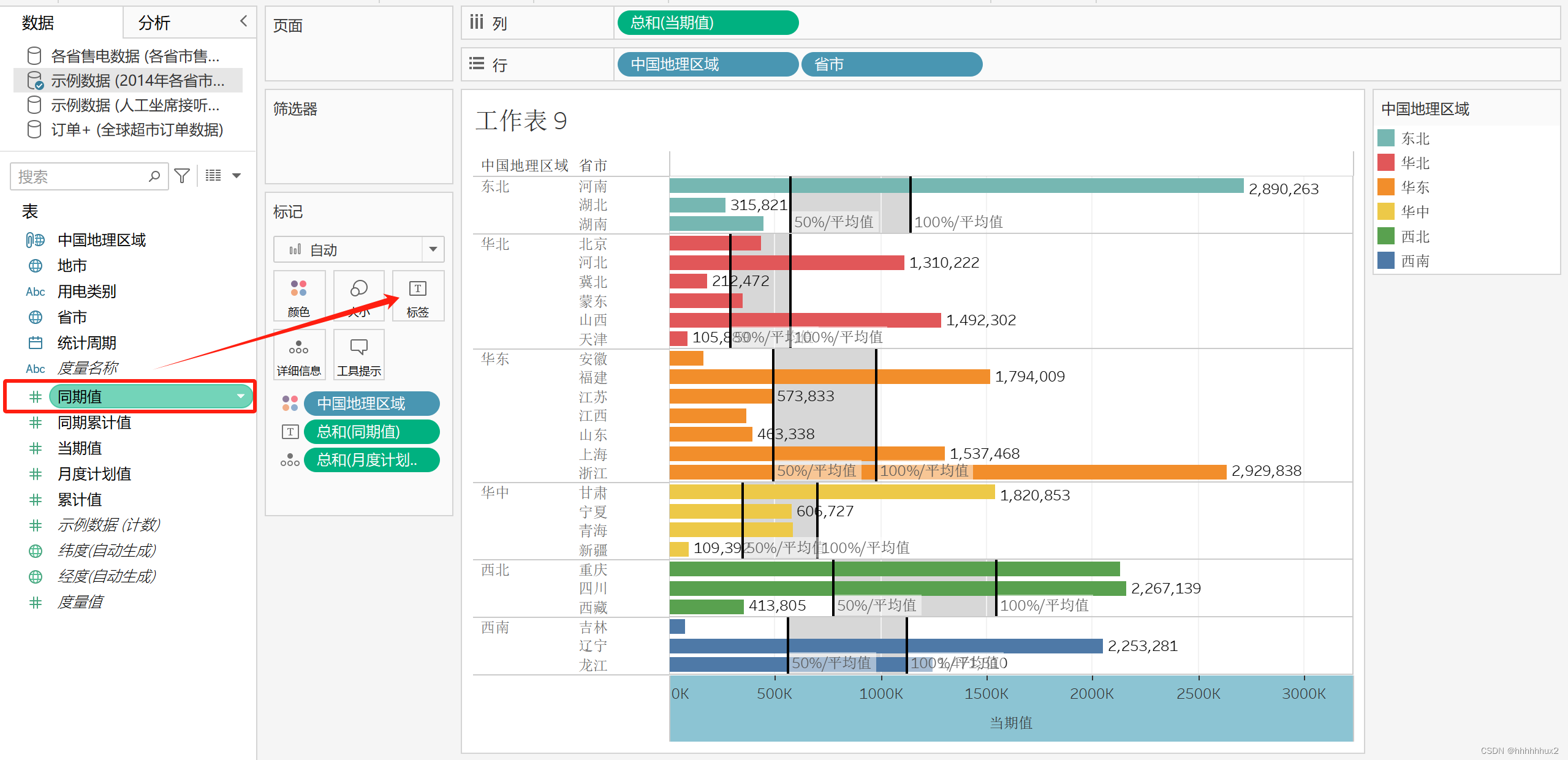Select the 总和(当期值) pill in columns

(x=707, y=23)
